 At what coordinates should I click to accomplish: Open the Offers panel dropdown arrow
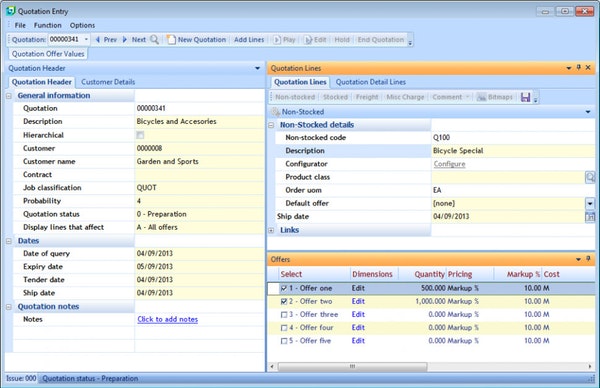coord(578,259)
